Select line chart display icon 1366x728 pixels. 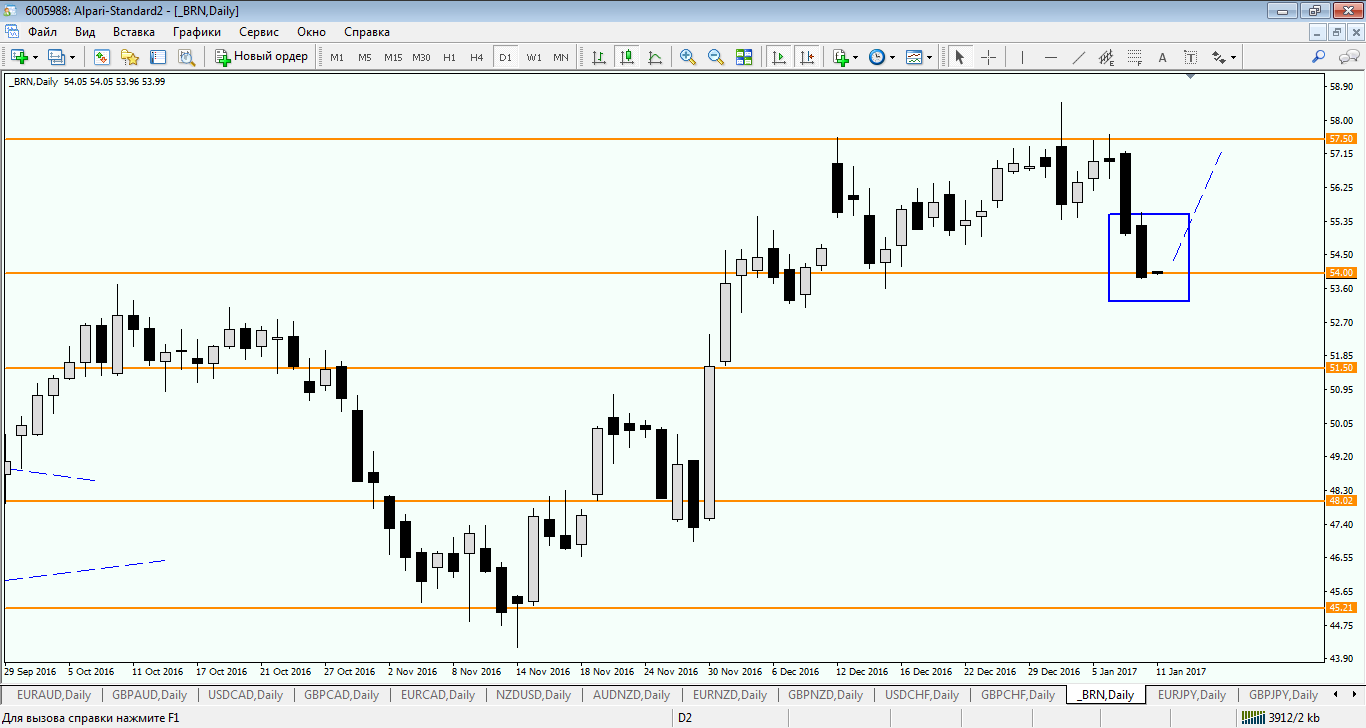tap(655, 57)
